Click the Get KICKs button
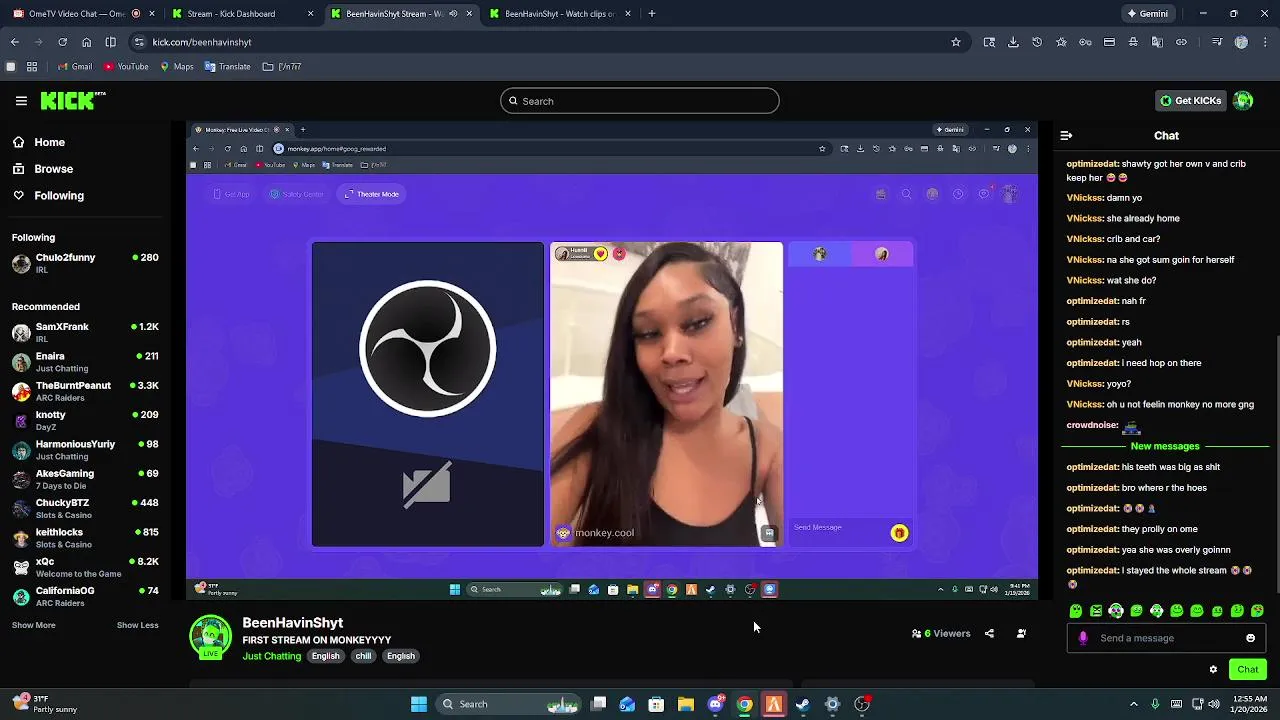 click(x=1190, y=101)
